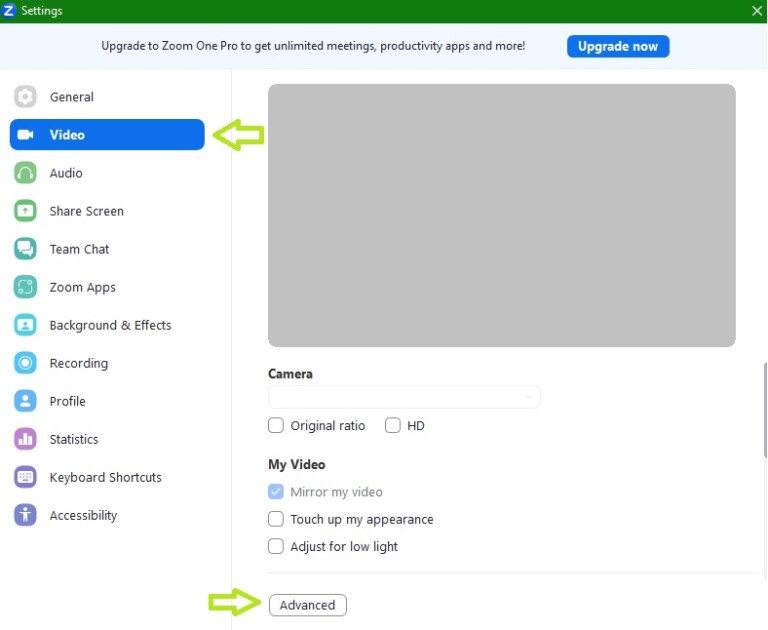Image resolution: width=768 pixels, height=630 pixels.
Task: Click the Zoom Apps icon
Action: point(25,287)
